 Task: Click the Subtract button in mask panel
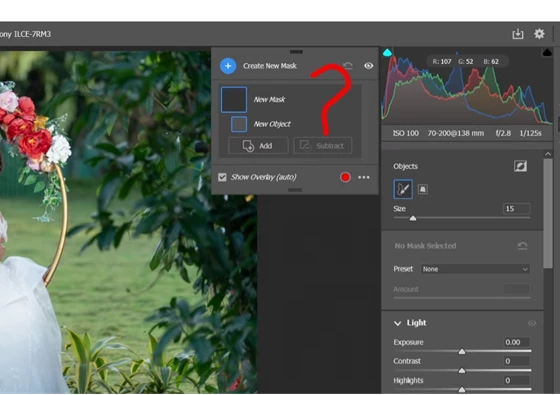point(323,146)
